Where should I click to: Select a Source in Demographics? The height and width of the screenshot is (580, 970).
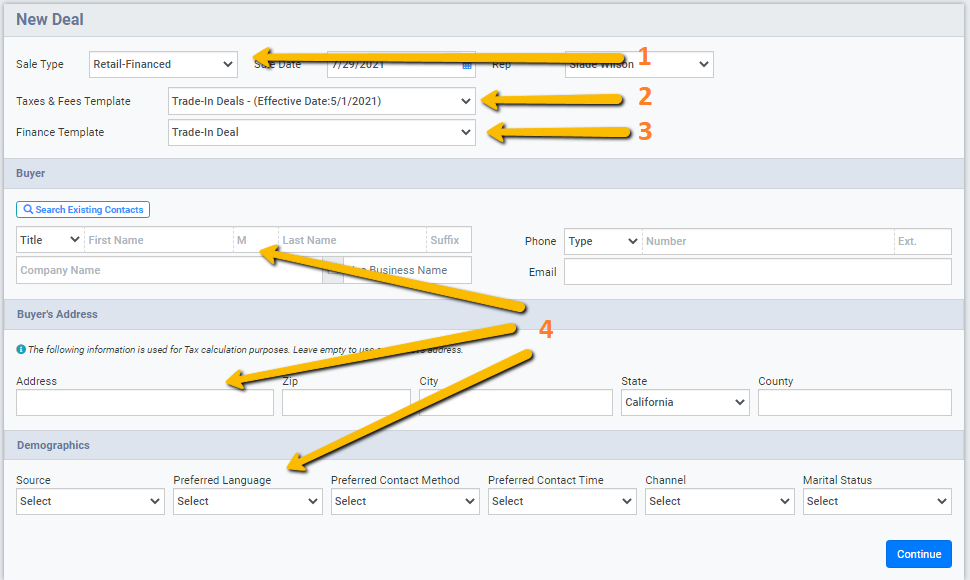coord(90,501)
